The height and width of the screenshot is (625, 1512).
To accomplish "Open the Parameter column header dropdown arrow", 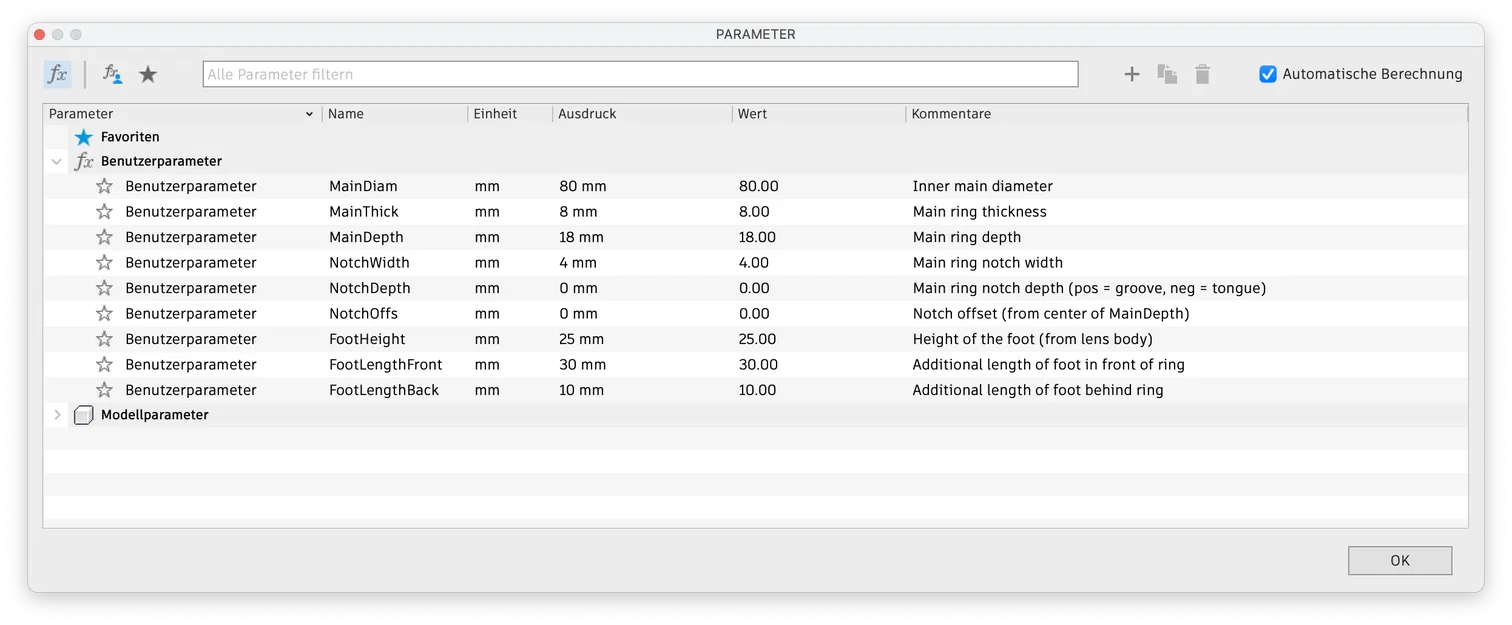I will click(309, 114).
